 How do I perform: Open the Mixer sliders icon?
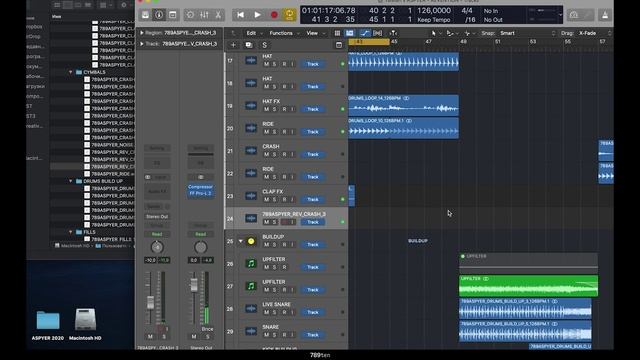point(204,15)
